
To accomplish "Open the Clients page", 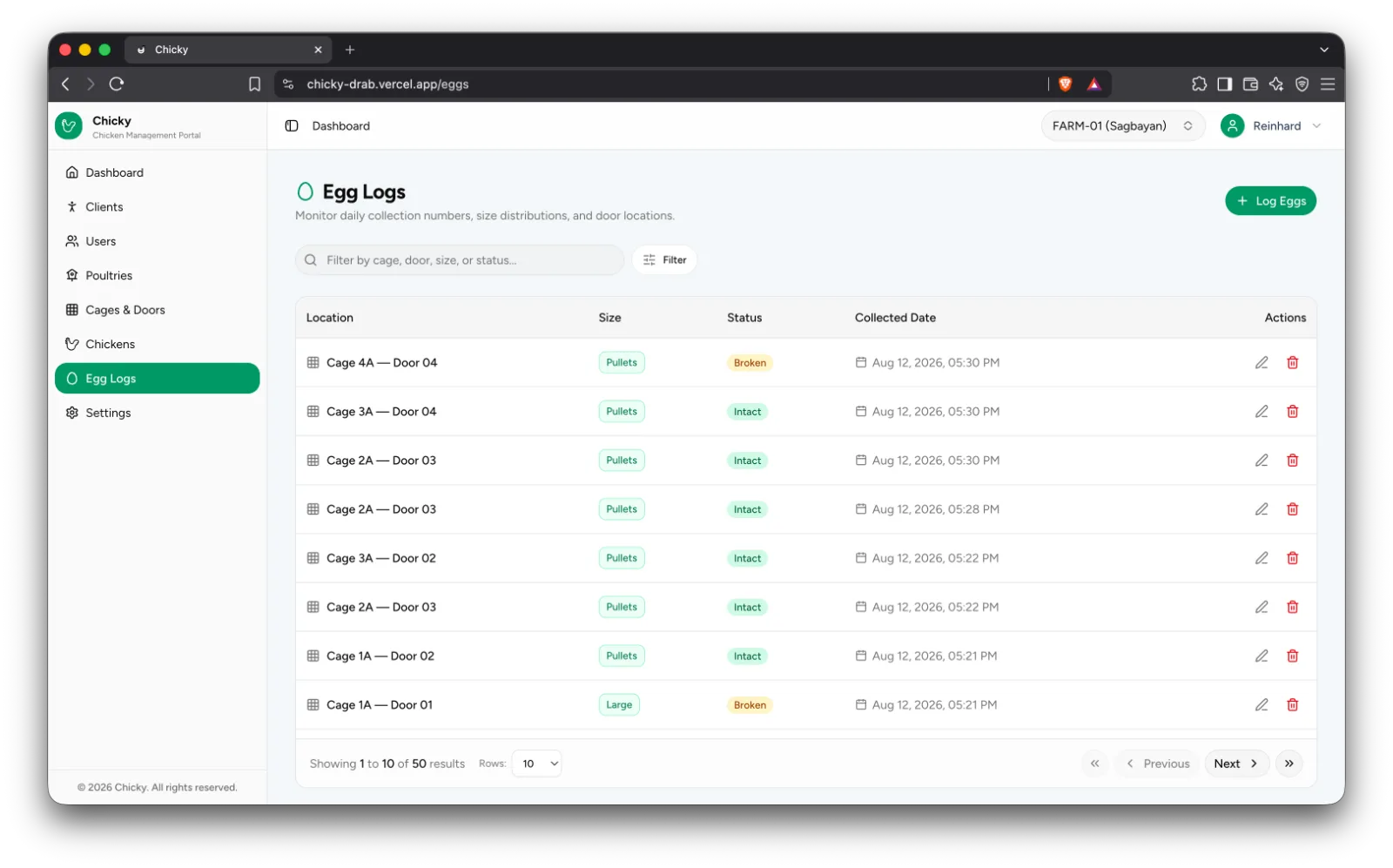I will [157, 207].
